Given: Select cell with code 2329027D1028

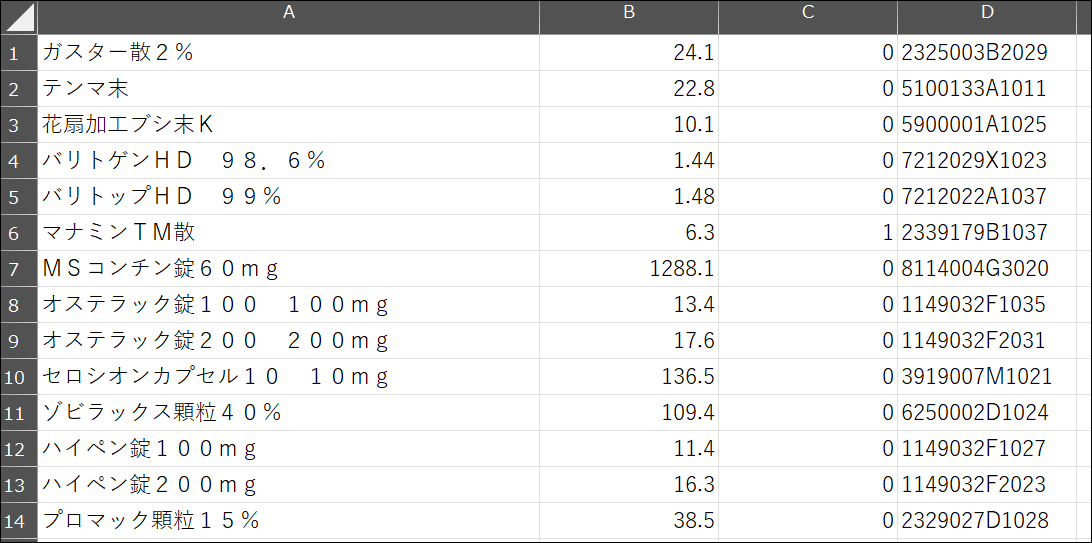Looking at the screenshot, I should click(987, 521).
